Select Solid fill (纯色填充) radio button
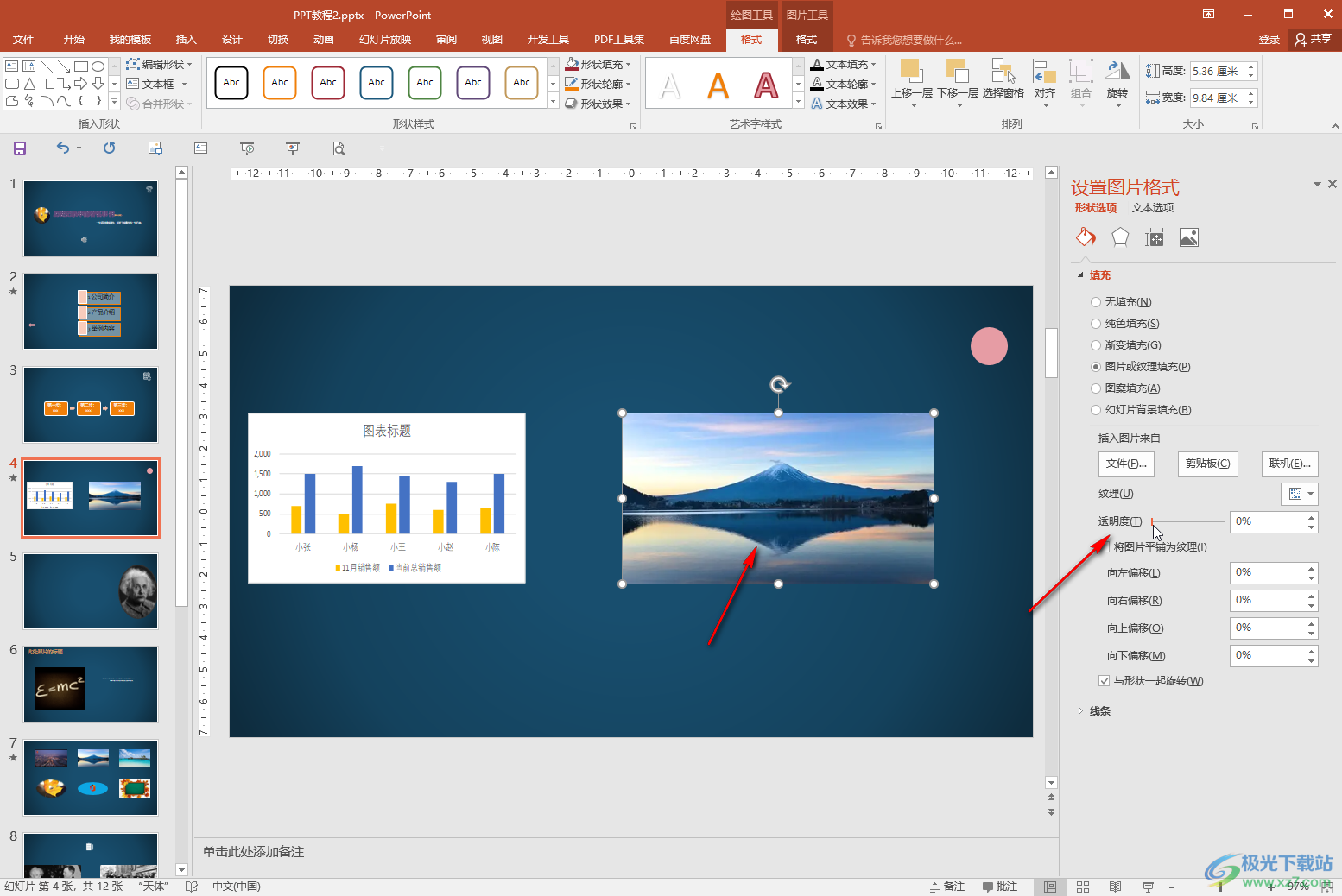The image size is (1342, 896). coord(1096,324)
